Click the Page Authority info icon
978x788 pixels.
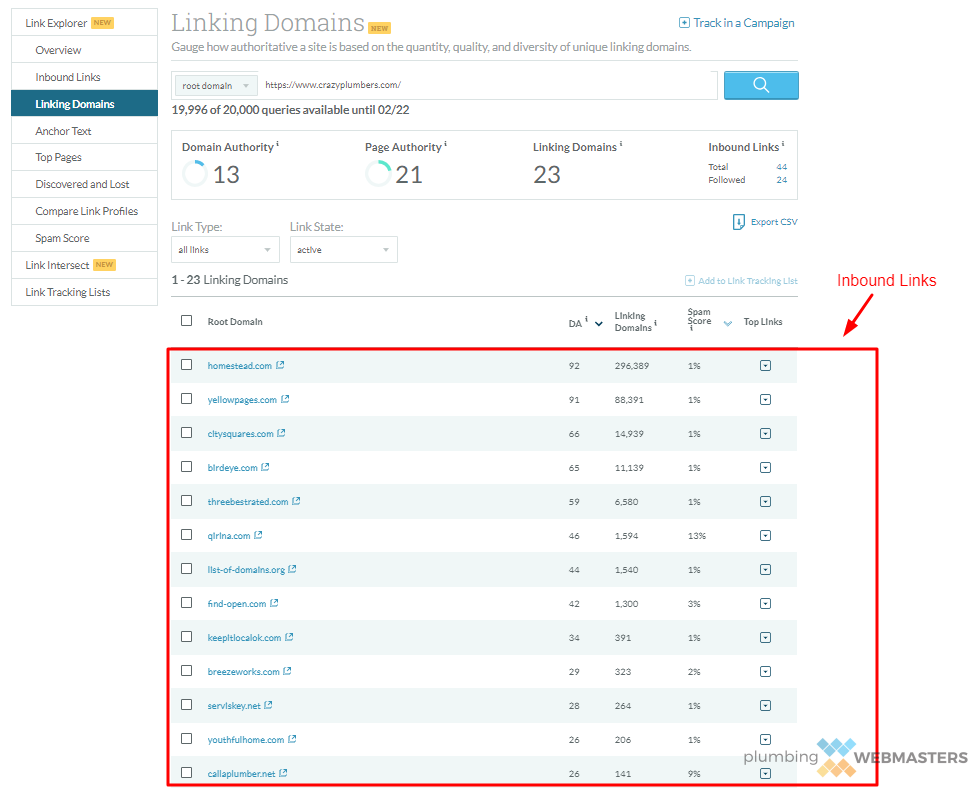coord(445,144)
